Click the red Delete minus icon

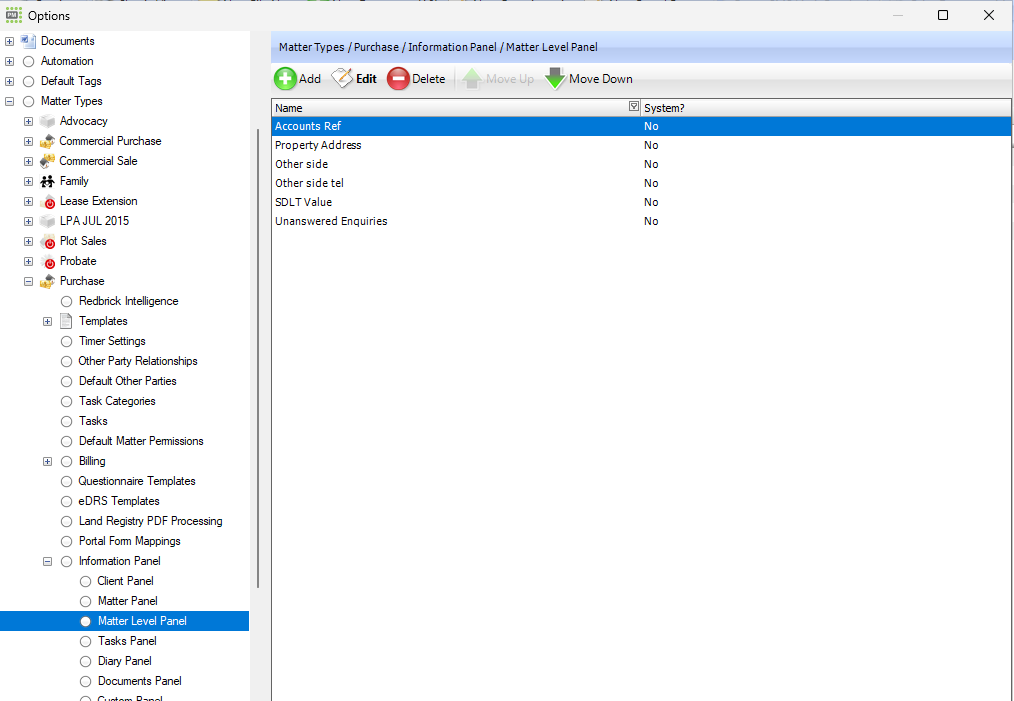(x=398, y=79)
